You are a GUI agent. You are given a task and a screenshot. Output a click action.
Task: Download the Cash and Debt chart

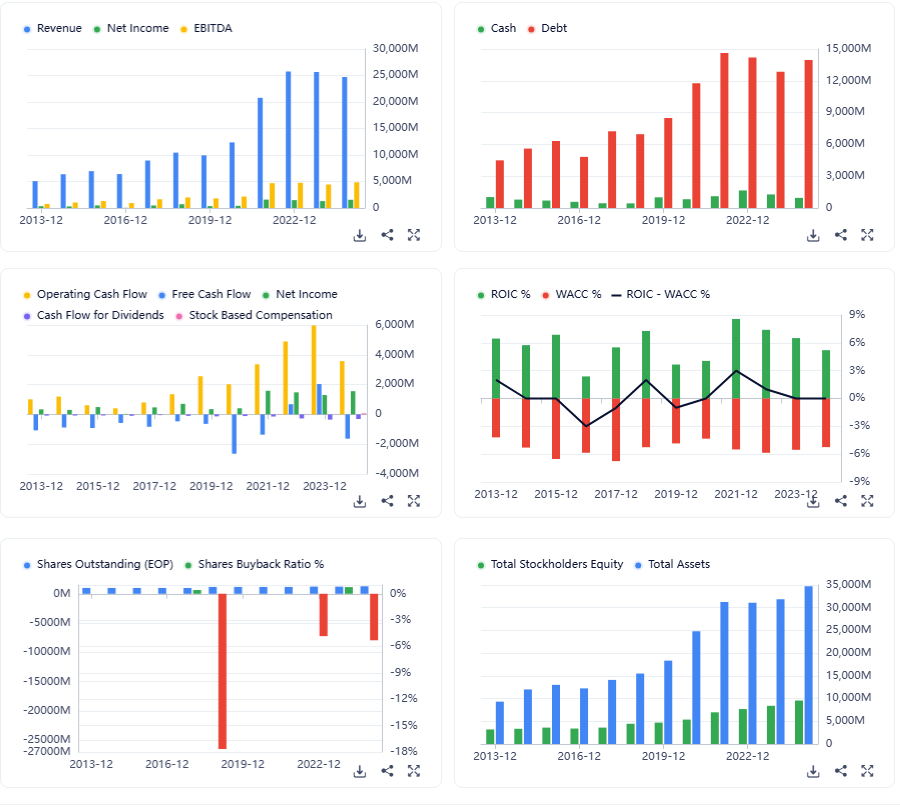(813, 235)
